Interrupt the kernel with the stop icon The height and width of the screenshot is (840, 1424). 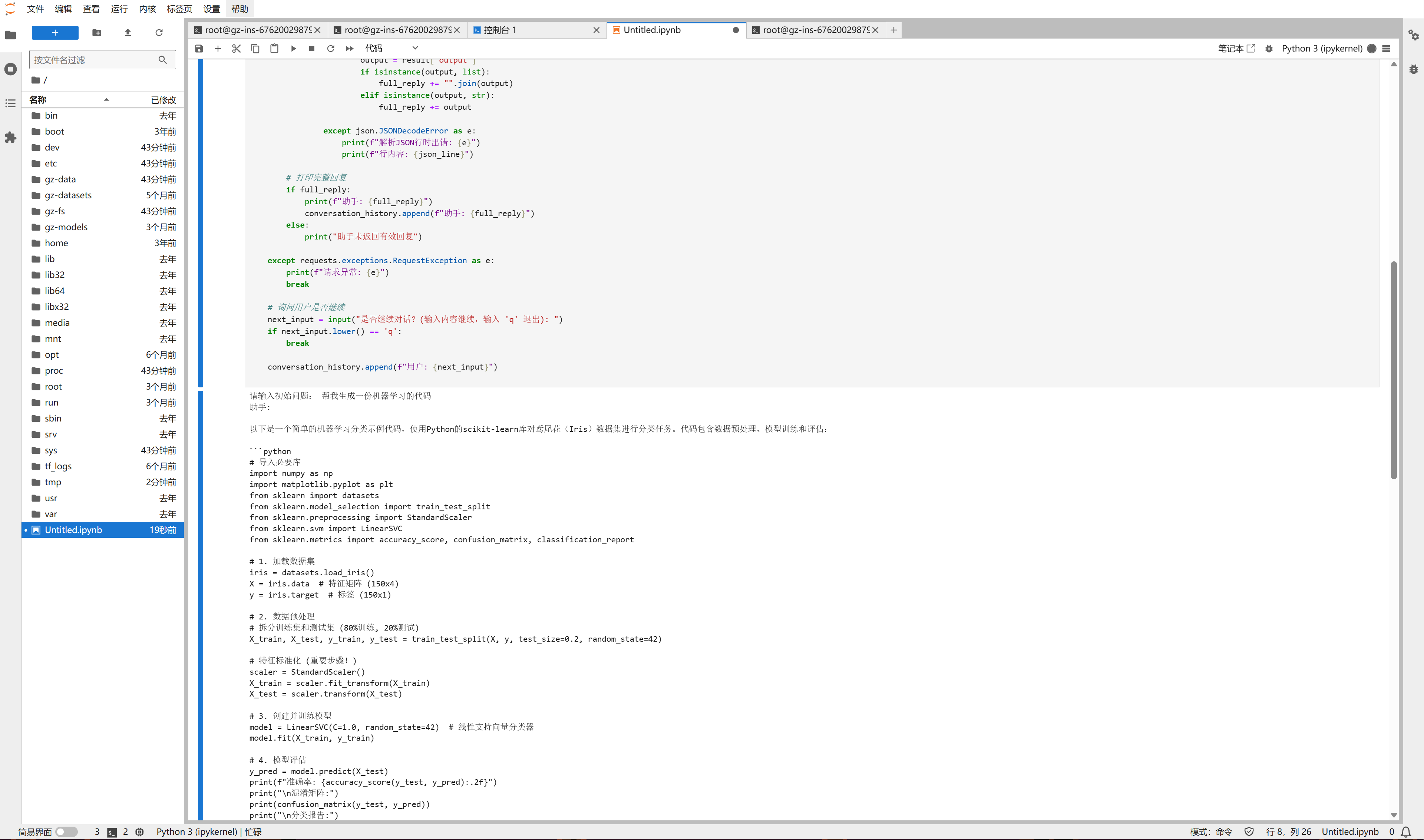(x=312, y=49)
